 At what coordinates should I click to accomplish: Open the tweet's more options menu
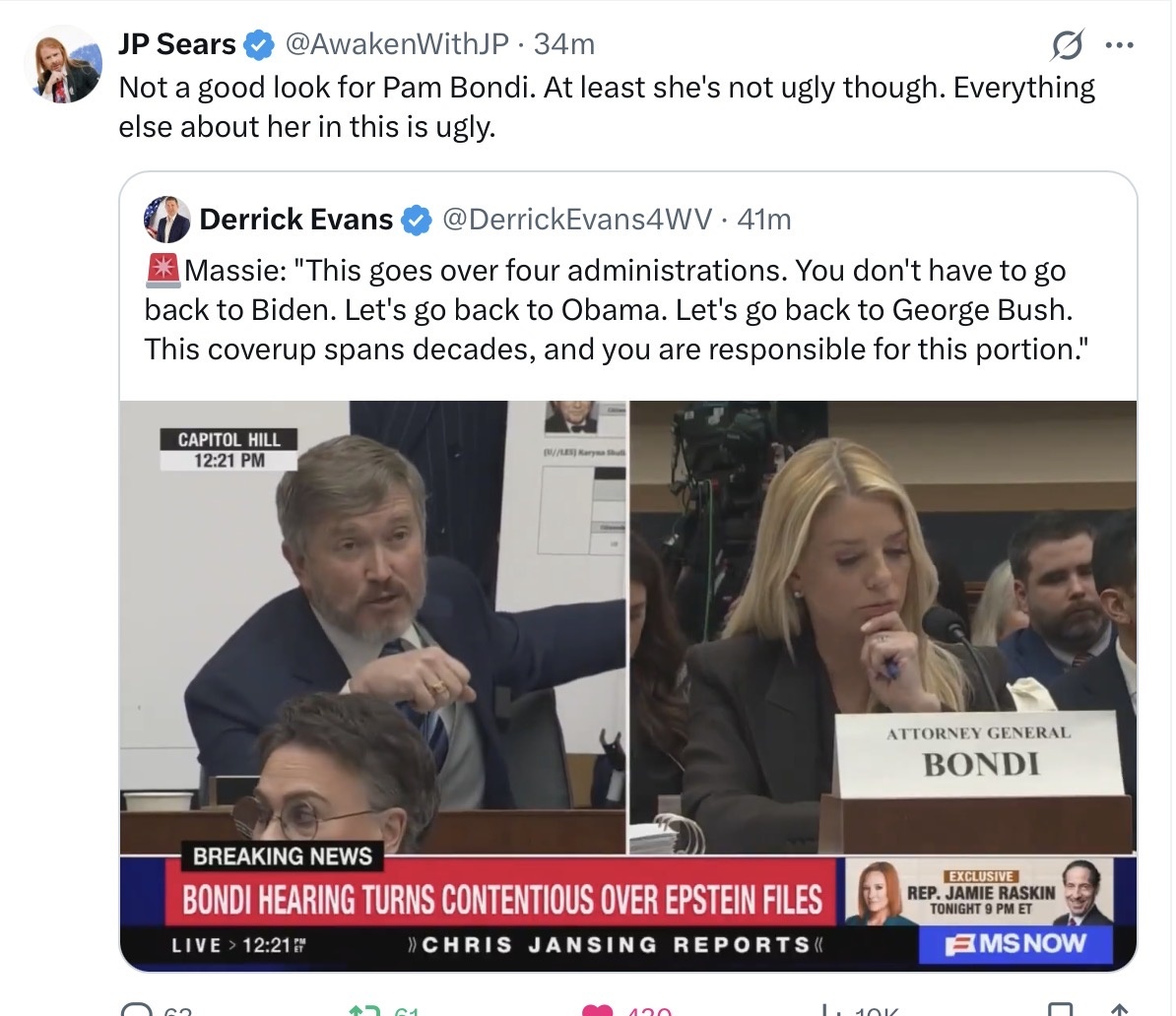tap(1119, 45)
